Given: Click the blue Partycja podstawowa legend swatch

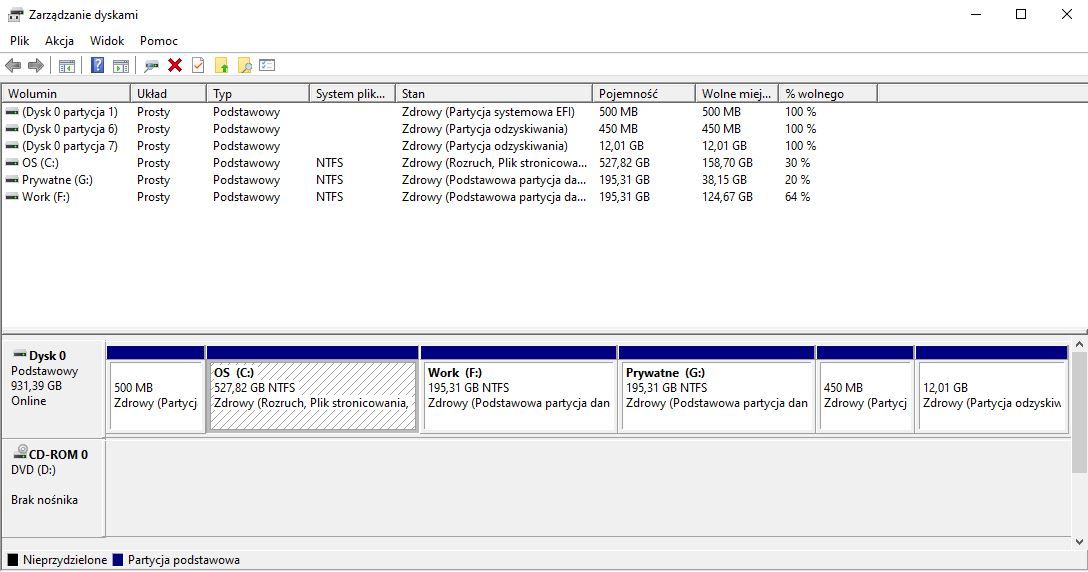Looking at the screenshot, I should (117, 560).
